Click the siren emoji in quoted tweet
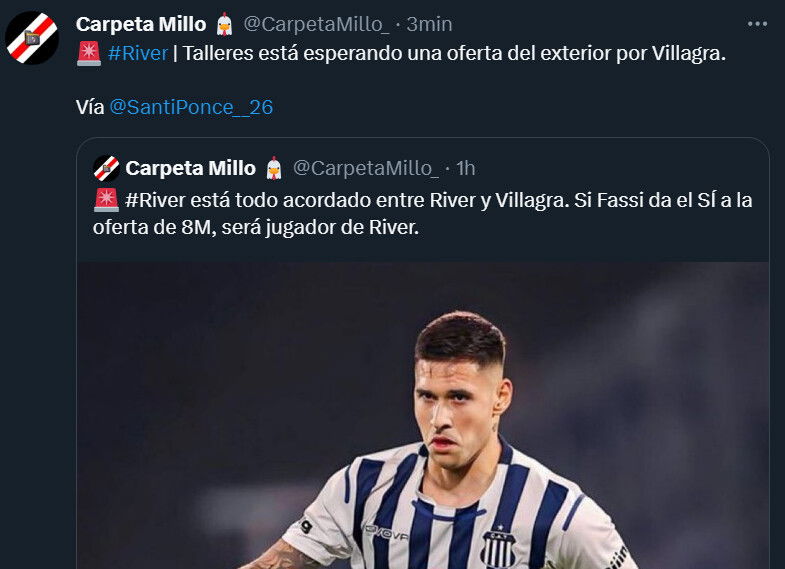This screenshot has width=785, height=569. [x=106, y=200]
